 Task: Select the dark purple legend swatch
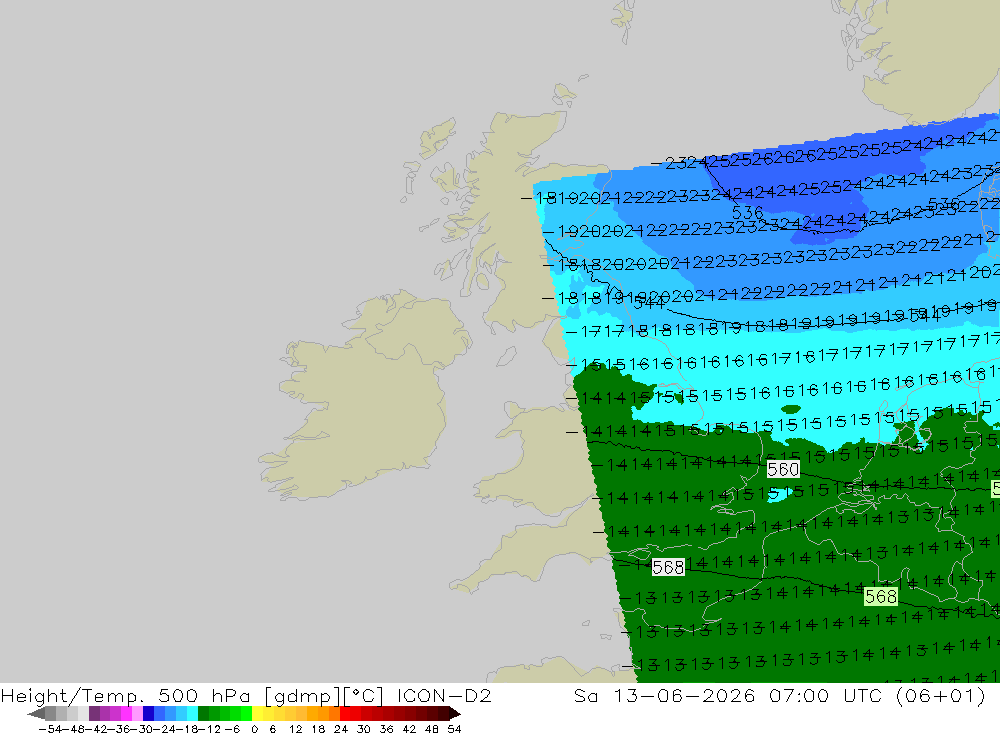tap(94, 713)
